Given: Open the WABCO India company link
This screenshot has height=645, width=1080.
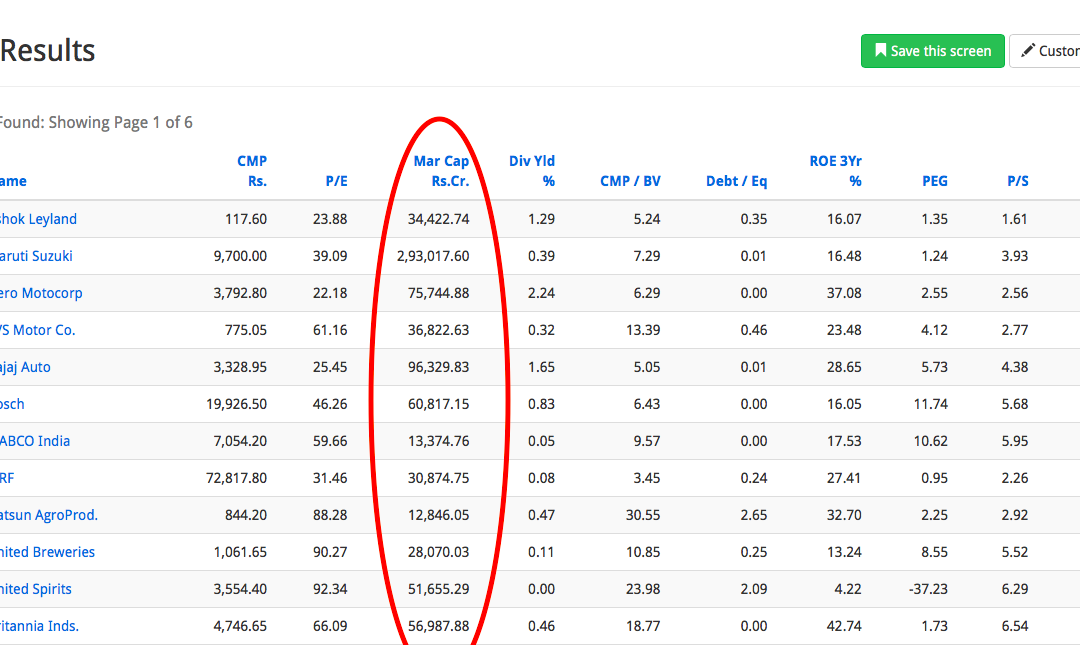Looking at the screenshot, I should pos(34,441).
